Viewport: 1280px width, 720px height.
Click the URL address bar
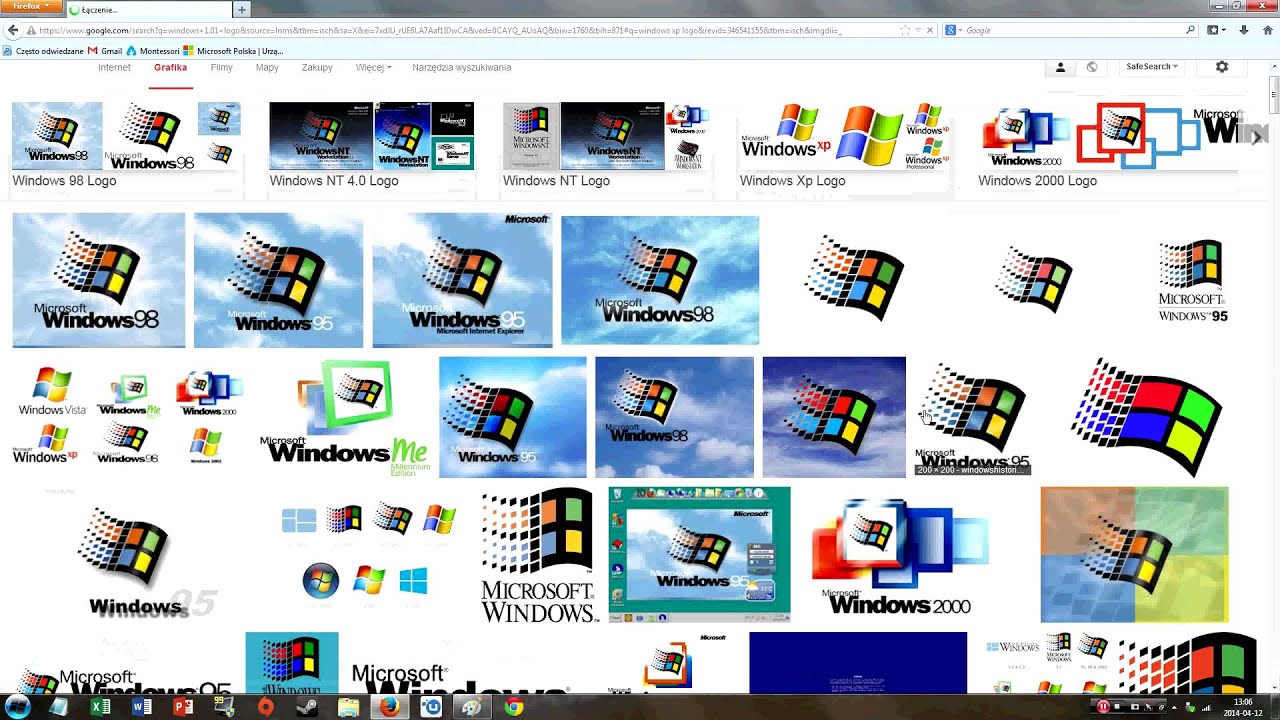(468, 30)
